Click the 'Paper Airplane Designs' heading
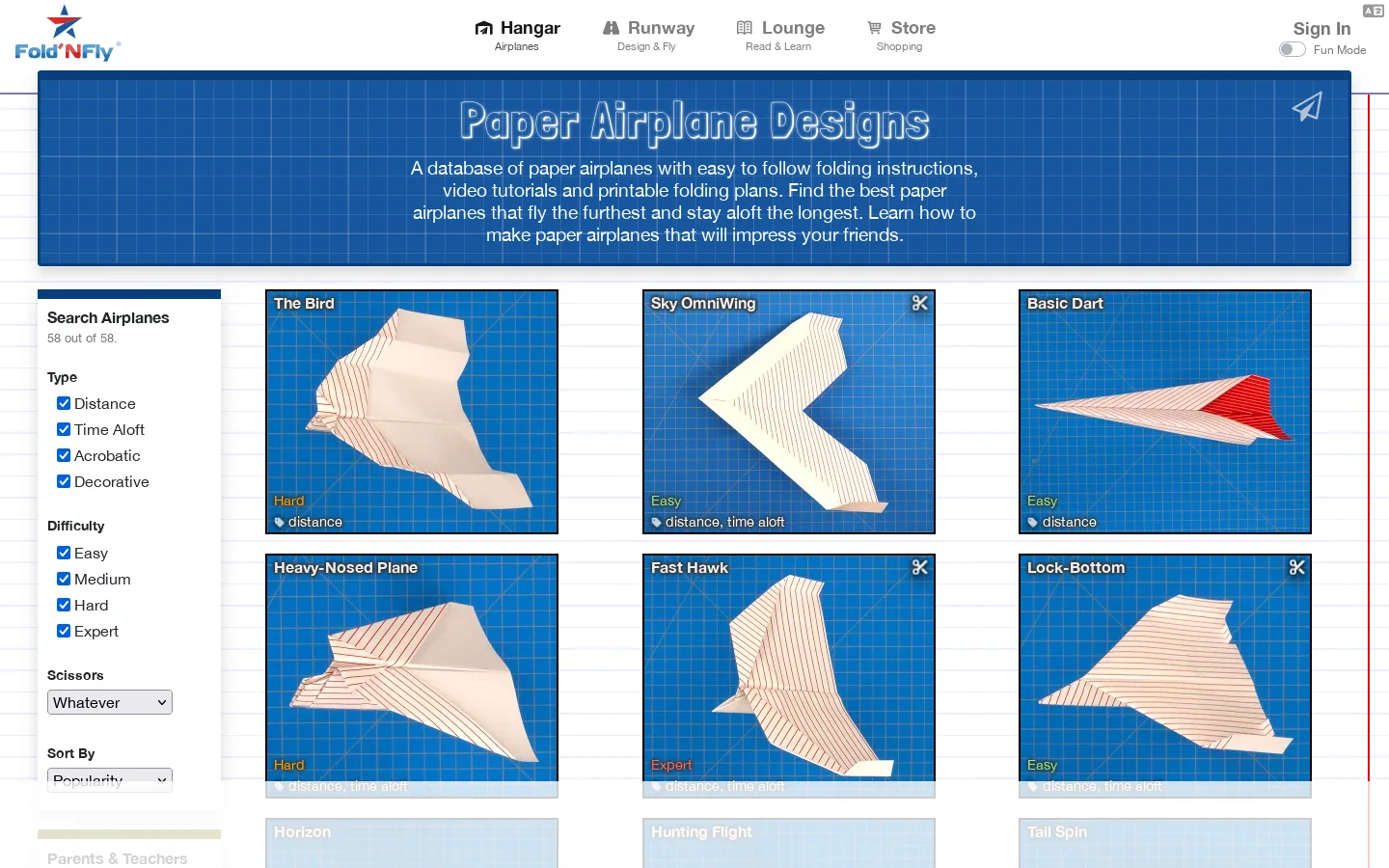The image size is (1389, 868). pyautogui.click(x=694, y=122)
